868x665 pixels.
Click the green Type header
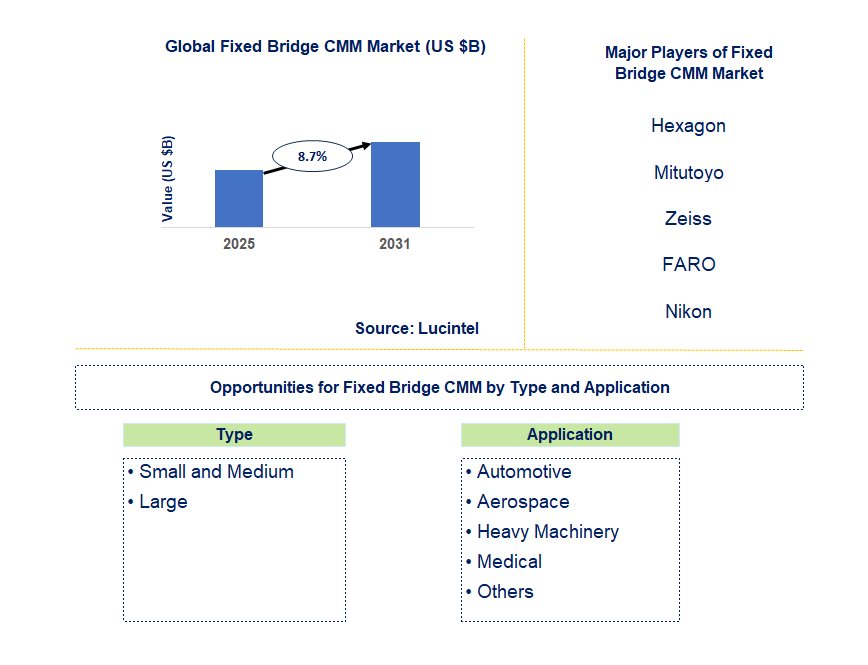[x=234, y=435]
